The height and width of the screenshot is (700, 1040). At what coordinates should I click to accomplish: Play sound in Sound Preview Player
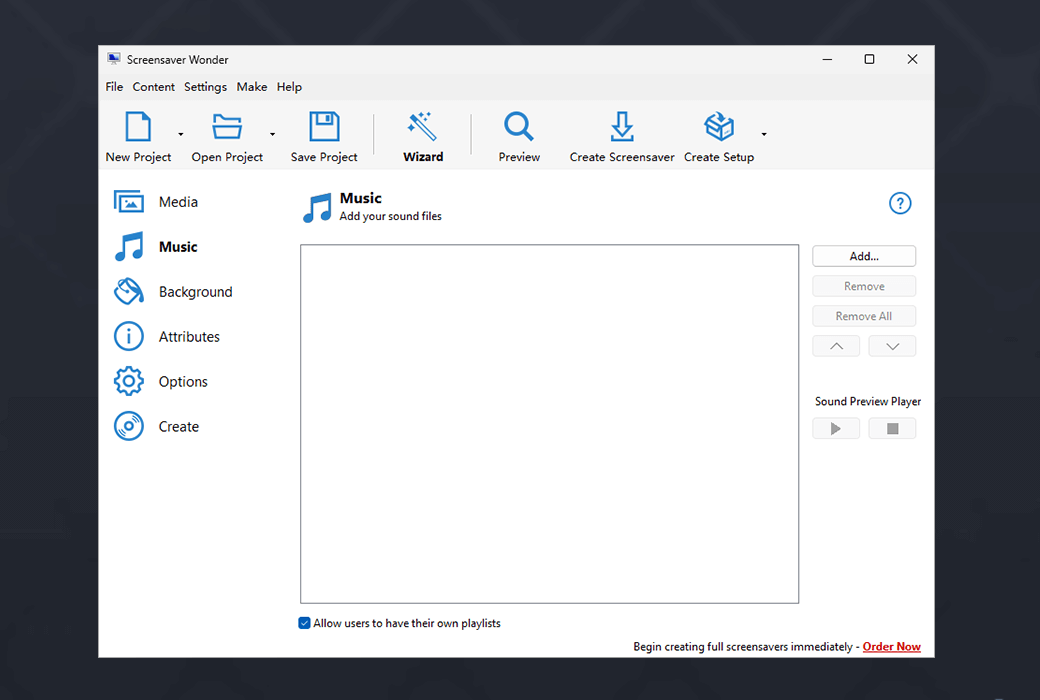836,429
